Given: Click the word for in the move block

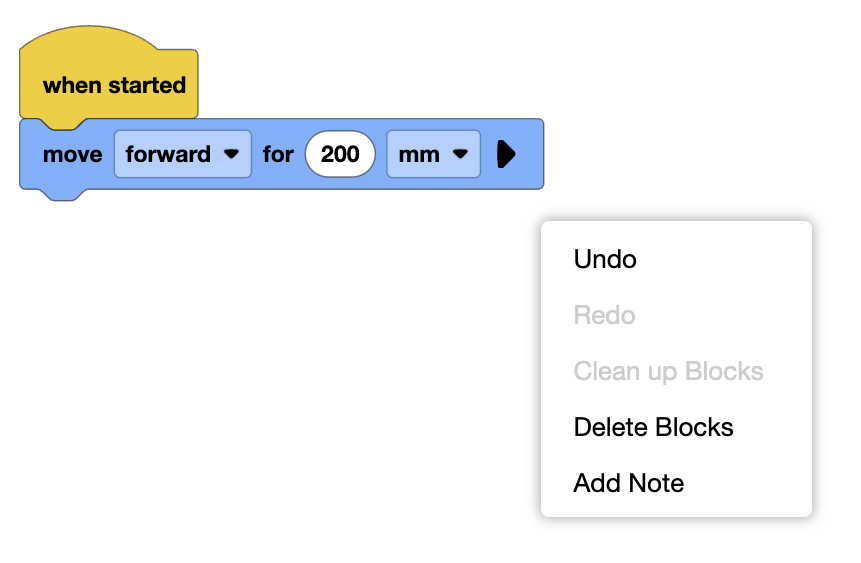Looking at the screenshot, I should click(x=278, y=155).
